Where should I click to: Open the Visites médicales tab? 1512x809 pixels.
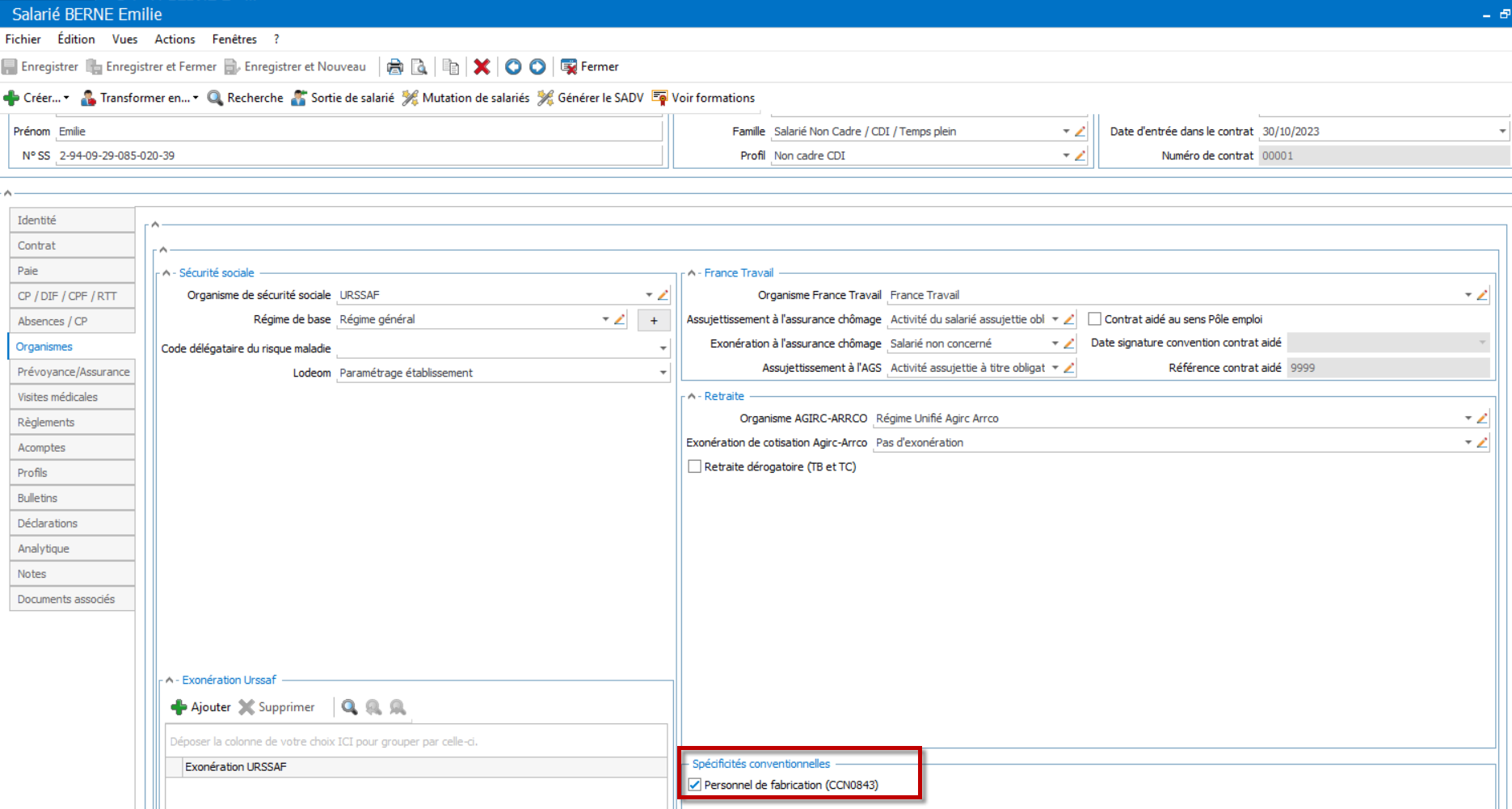coord(72,397)
